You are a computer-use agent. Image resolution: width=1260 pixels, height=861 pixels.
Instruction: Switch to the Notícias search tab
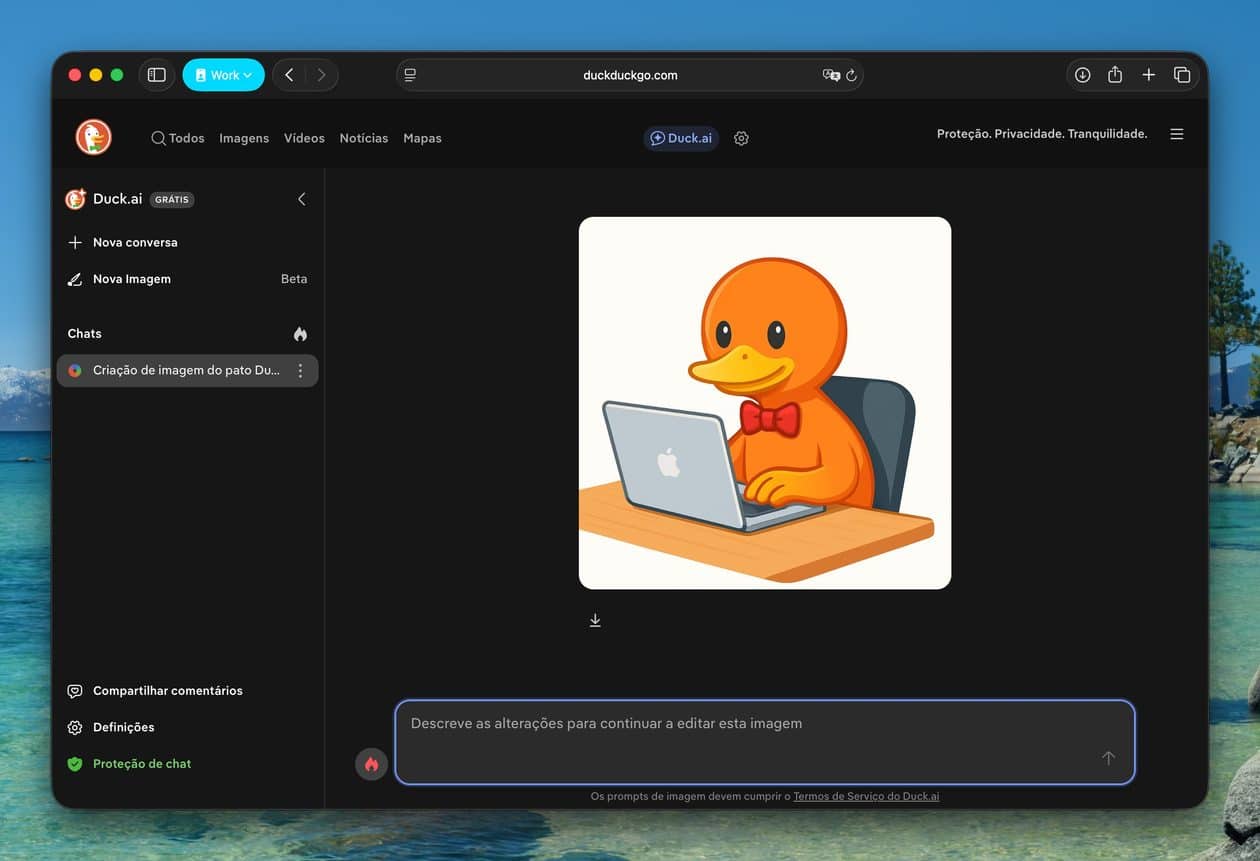[363, 138]
